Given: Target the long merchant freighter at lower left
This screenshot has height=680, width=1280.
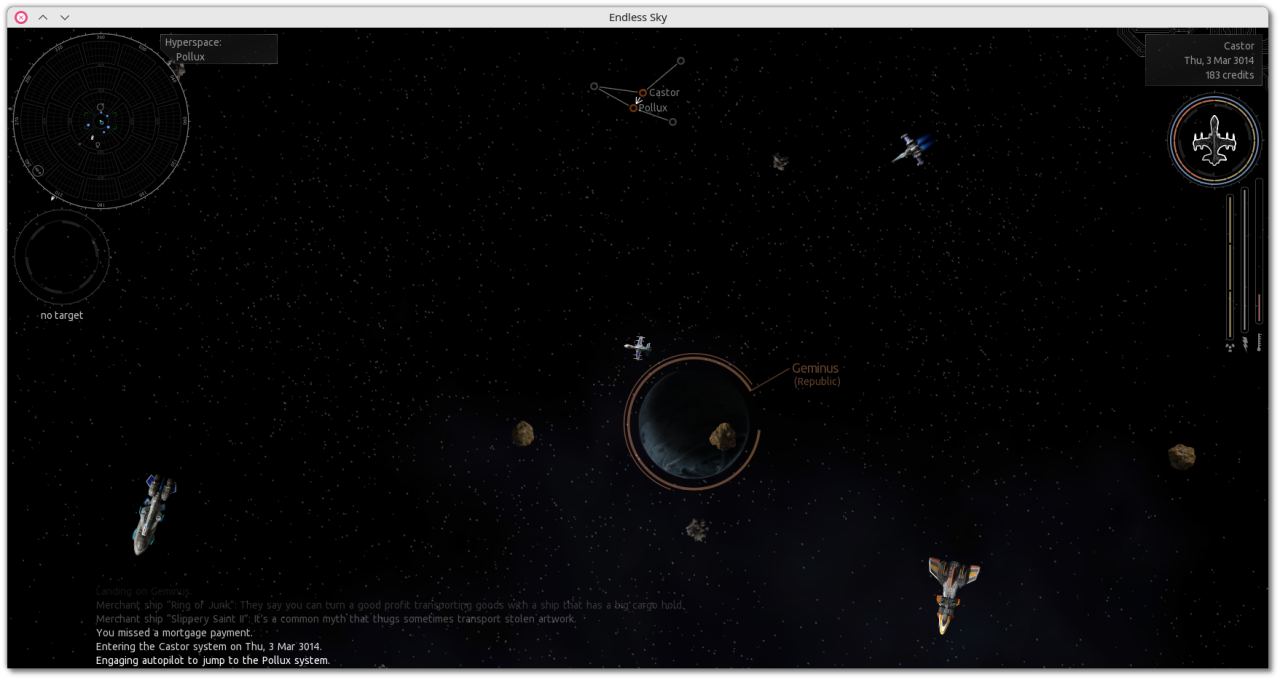Looking at the screenshot, I should 153,514.
